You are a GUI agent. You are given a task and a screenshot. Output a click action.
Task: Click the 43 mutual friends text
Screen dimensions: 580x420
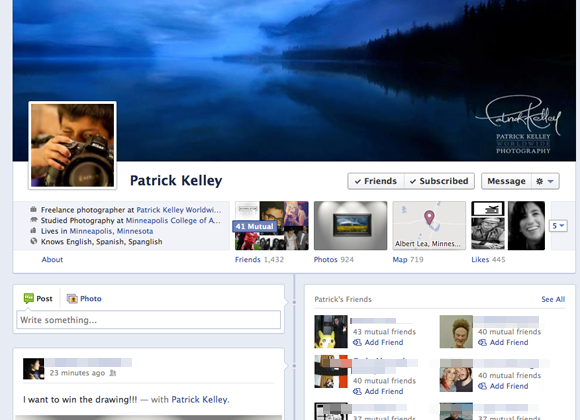384,332
